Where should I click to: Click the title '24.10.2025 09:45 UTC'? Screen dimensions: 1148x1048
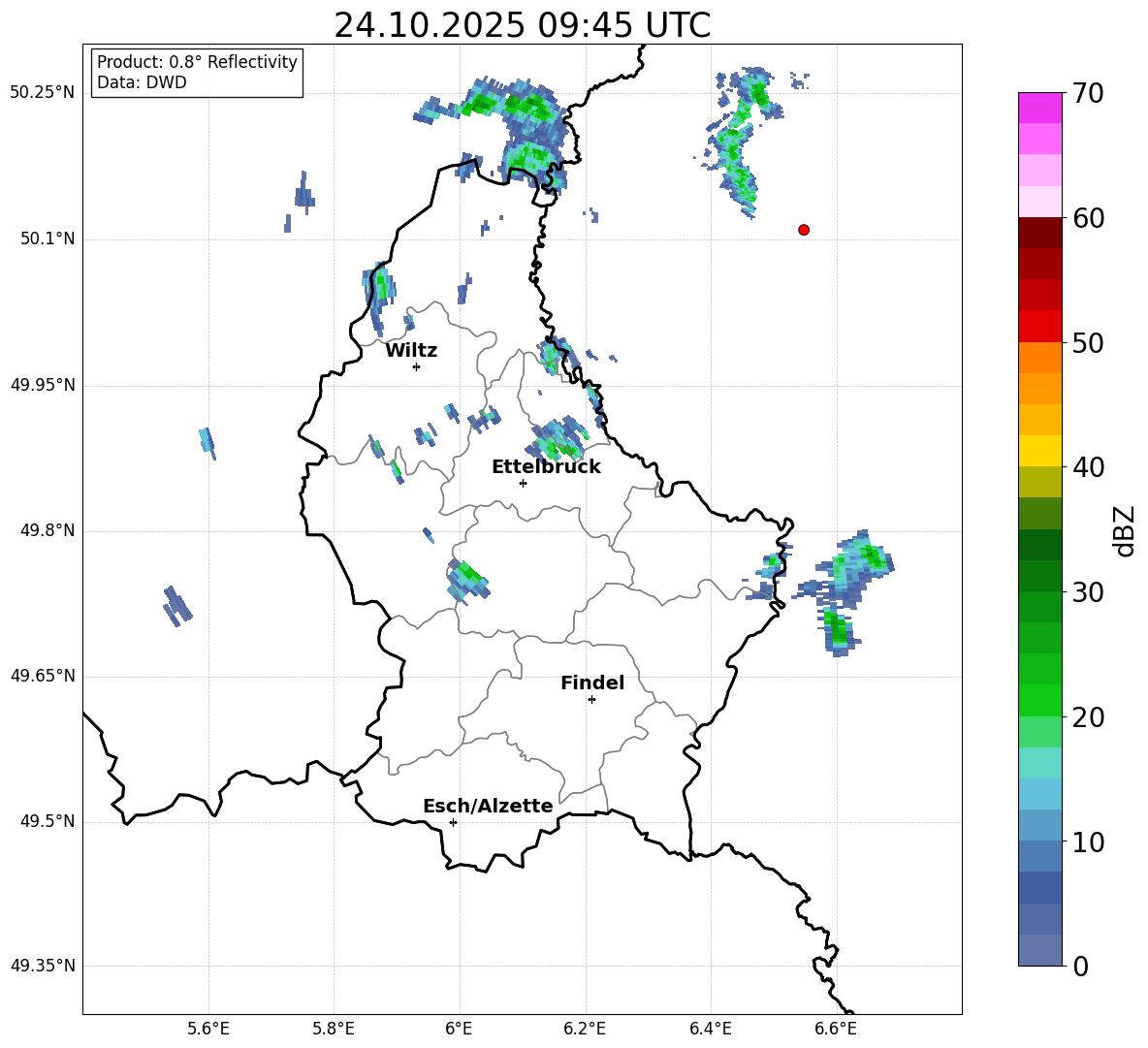pyautogui.click(x=522, y=25)
